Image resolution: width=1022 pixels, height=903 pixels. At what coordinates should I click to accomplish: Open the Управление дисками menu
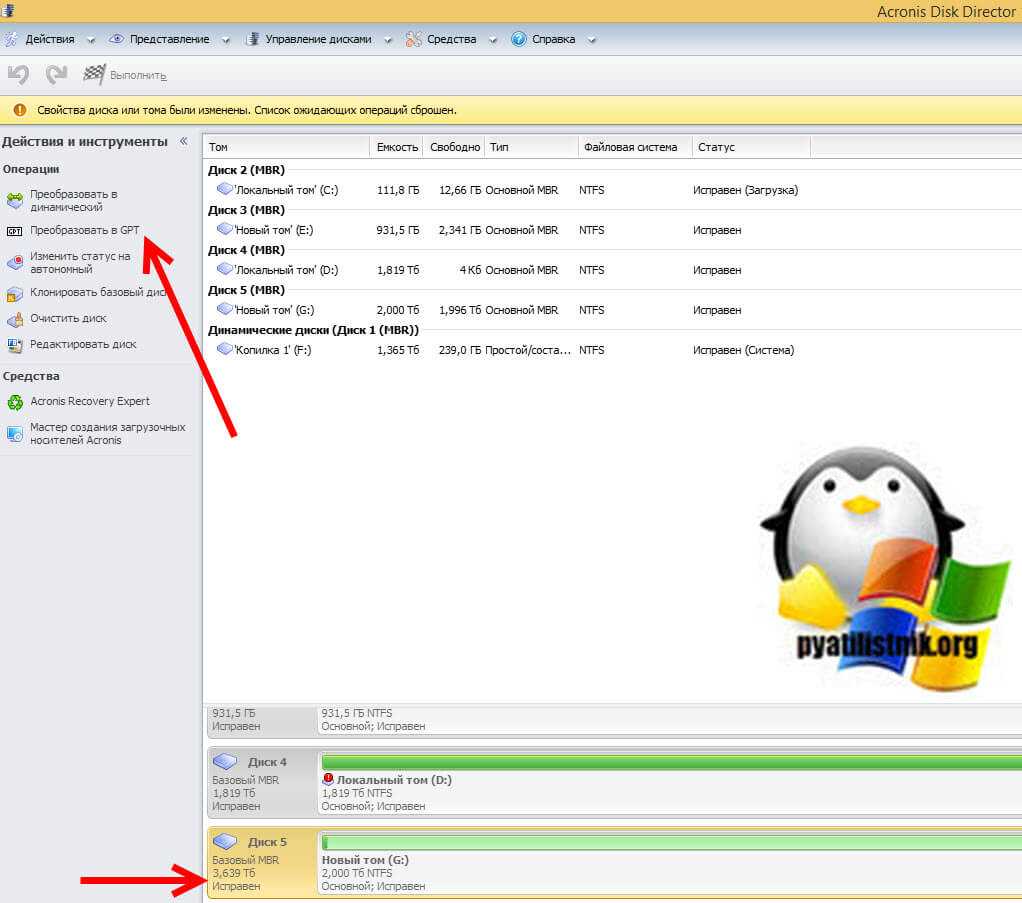point(317,40)
